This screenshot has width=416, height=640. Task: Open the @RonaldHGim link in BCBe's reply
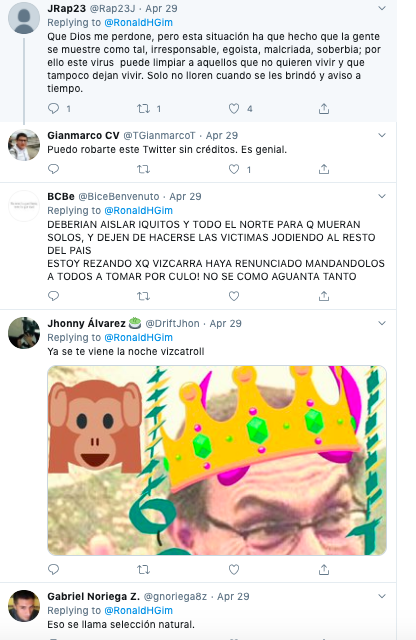139,211
